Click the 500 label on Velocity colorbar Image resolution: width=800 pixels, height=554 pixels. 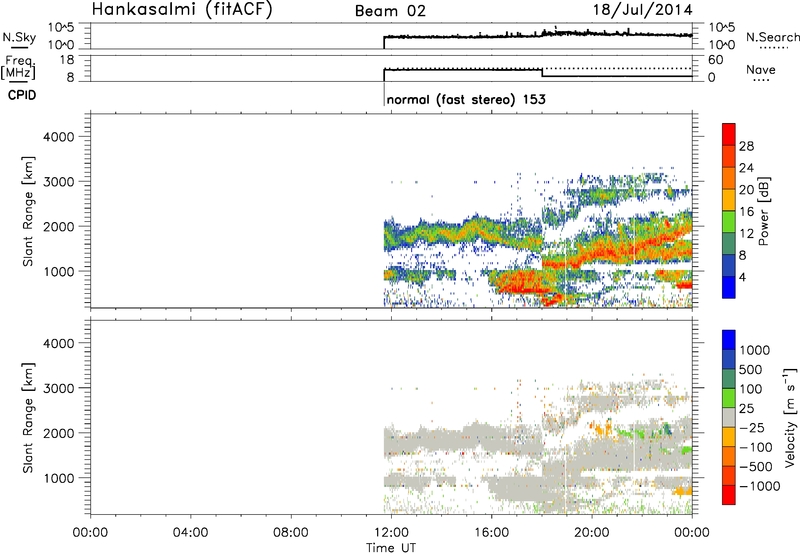pos(751,369)
